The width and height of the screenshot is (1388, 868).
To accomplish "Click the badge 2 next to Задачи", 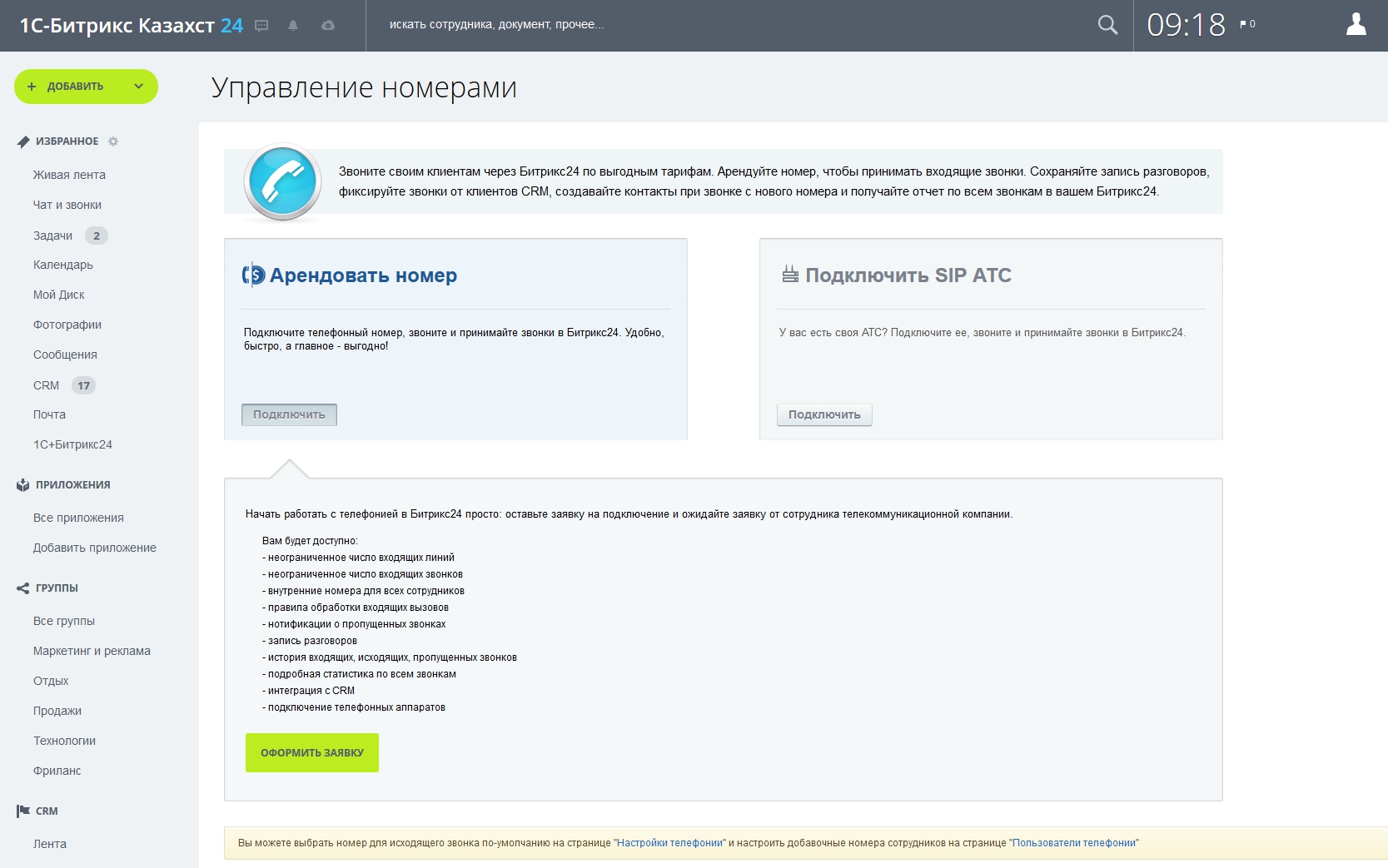I will [x=97, y=236].
